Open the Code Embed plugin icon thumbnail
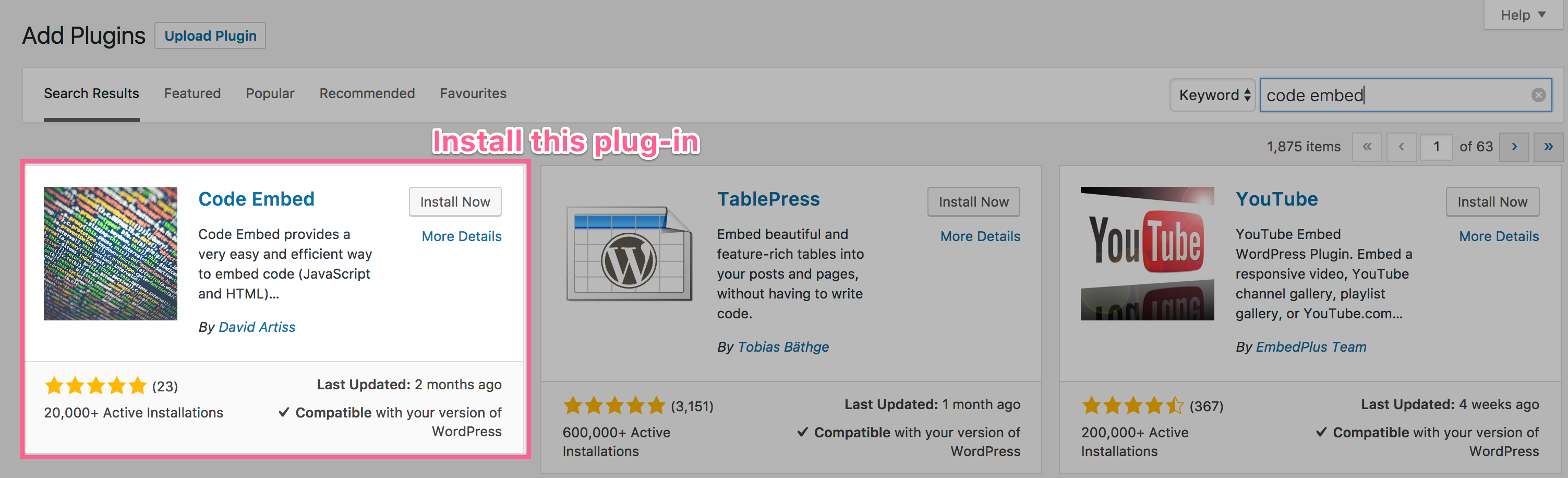The height and width of the screenshot is (478, 1568). pos(110,253)
